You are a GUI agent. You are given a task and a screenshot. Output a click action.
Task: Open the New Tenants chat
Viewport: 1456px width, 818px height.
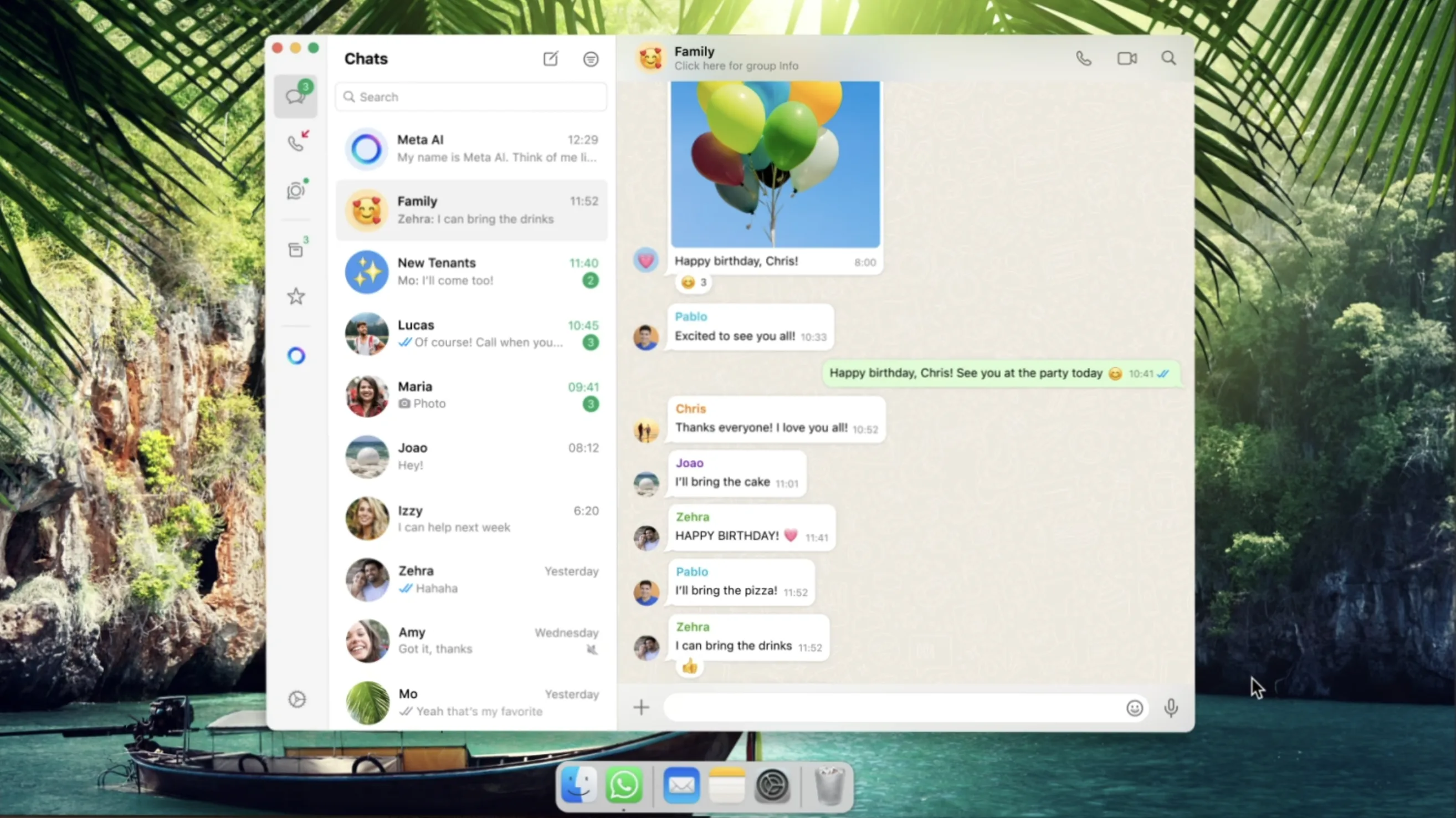(x=471, y=272)
